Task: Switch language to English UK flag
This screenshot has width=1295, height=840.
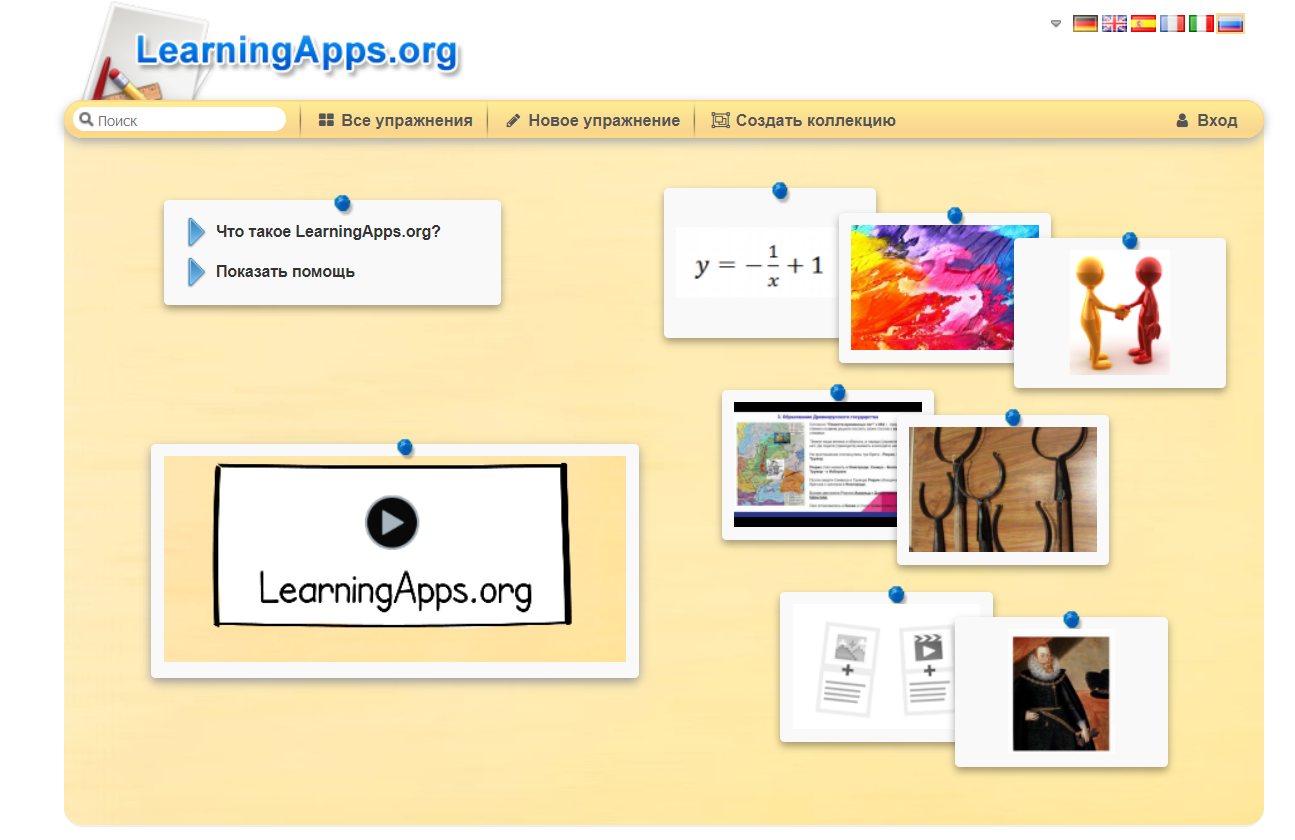Action: [1114, 23]
